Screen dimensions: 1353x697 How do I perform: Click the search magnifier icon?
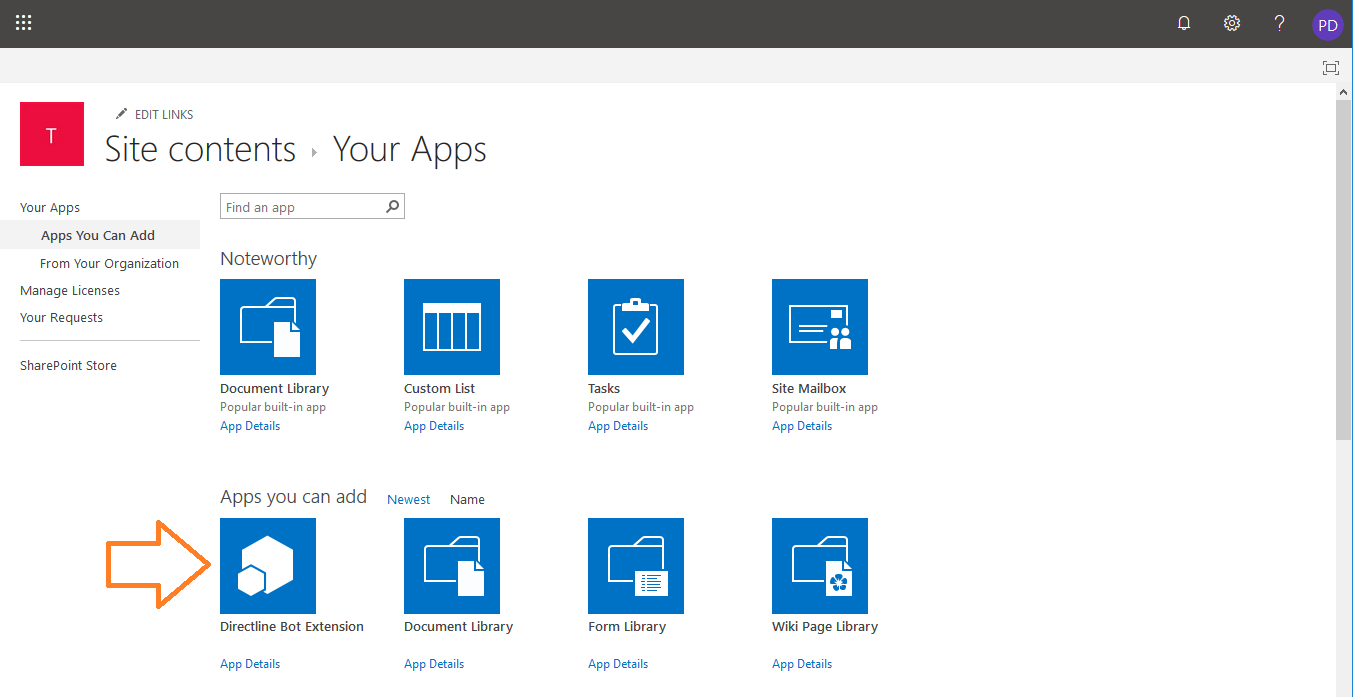point(393,207)
